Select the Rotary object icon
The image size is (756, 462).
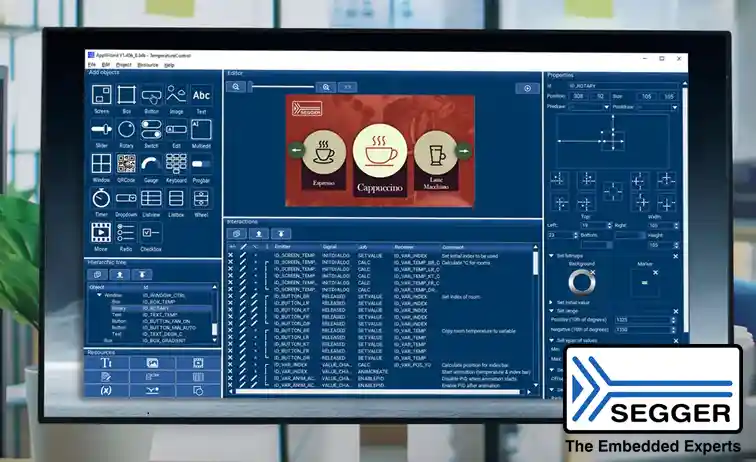pyautogui.click(x=126, y=129)
